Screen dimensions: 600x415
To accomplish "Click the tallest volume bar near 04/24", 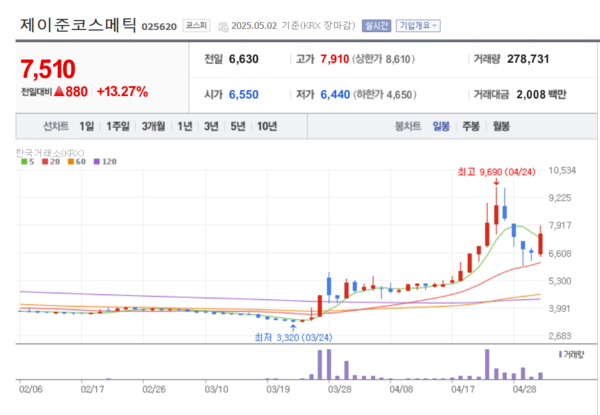I will click(487, 364).
